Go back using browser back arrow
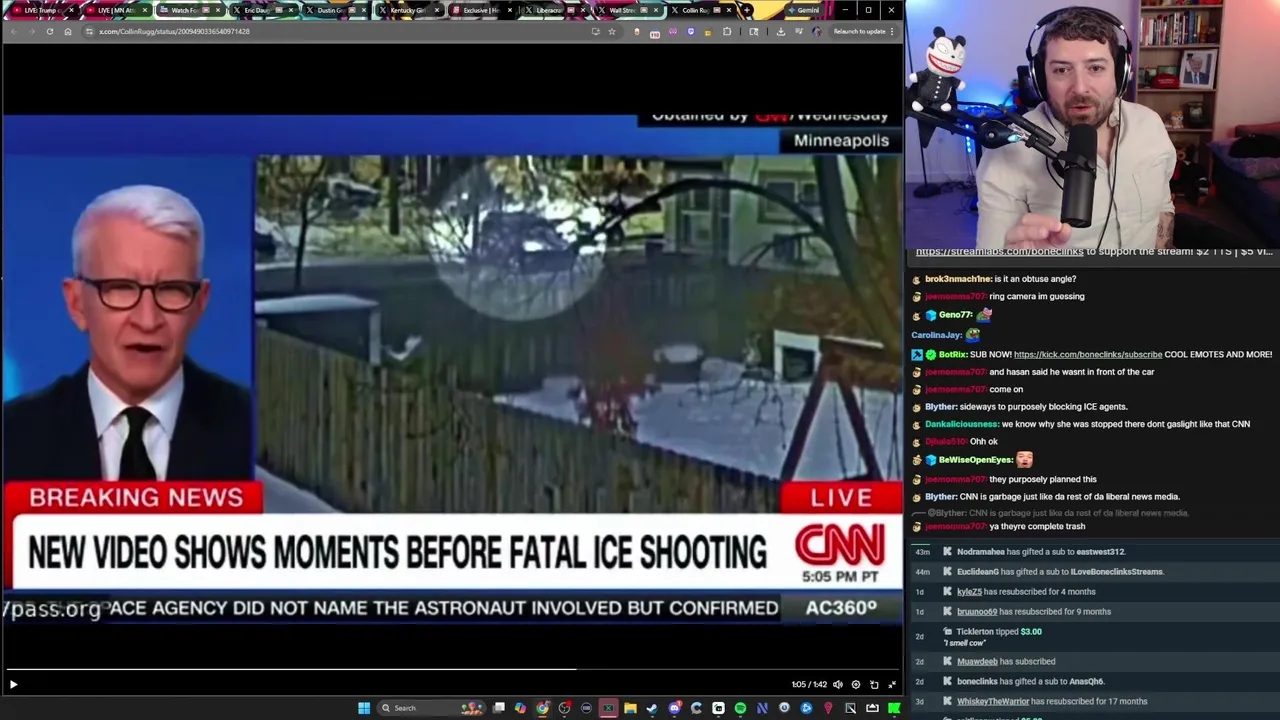Screen dimensions: 1280x720 click(x=13, y=31)
